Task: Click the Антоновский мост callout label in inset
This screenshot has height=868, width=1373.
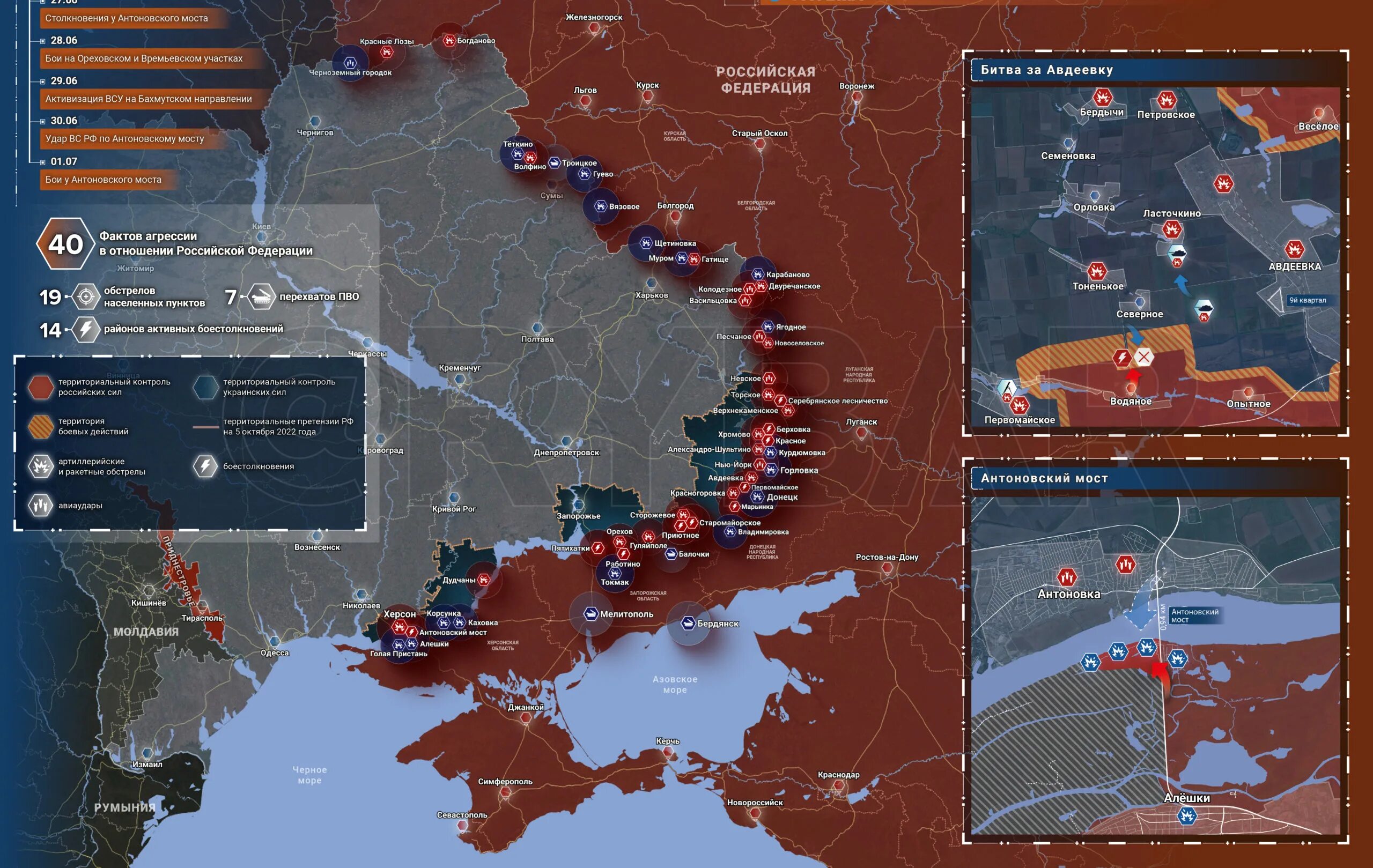Action: (x=1194, y=615)
